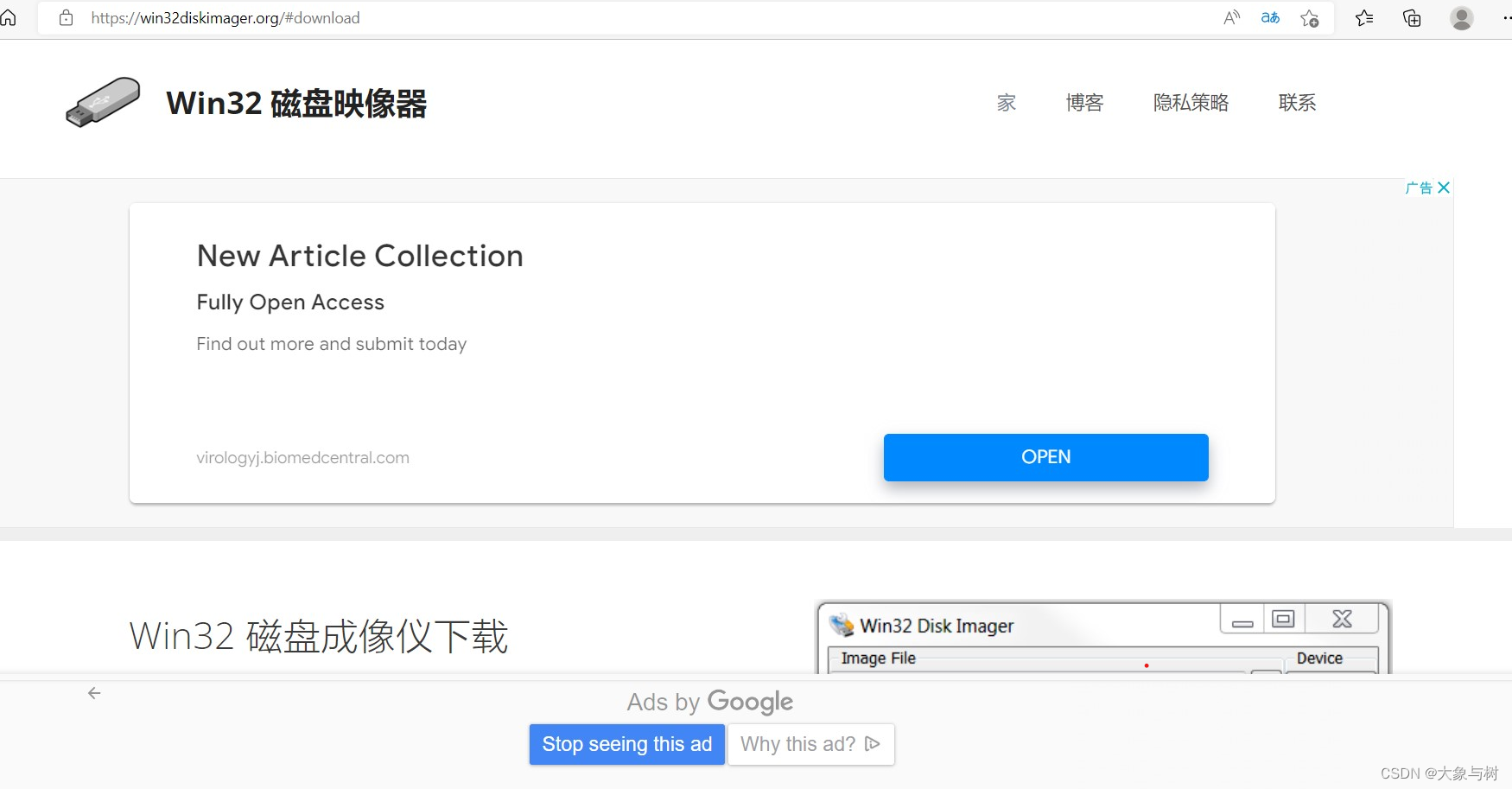Click the virologyj.biomedcentral.com link
1512x789 pixels.
point(302,458)
